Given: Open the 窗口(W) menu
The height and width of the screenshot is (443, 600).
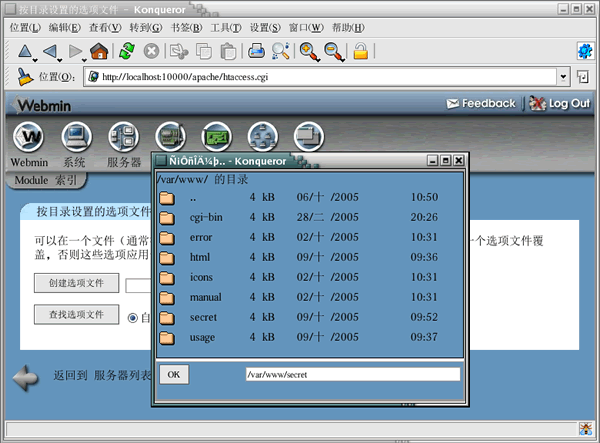Looking at the screenshot, I should [306, 28].
